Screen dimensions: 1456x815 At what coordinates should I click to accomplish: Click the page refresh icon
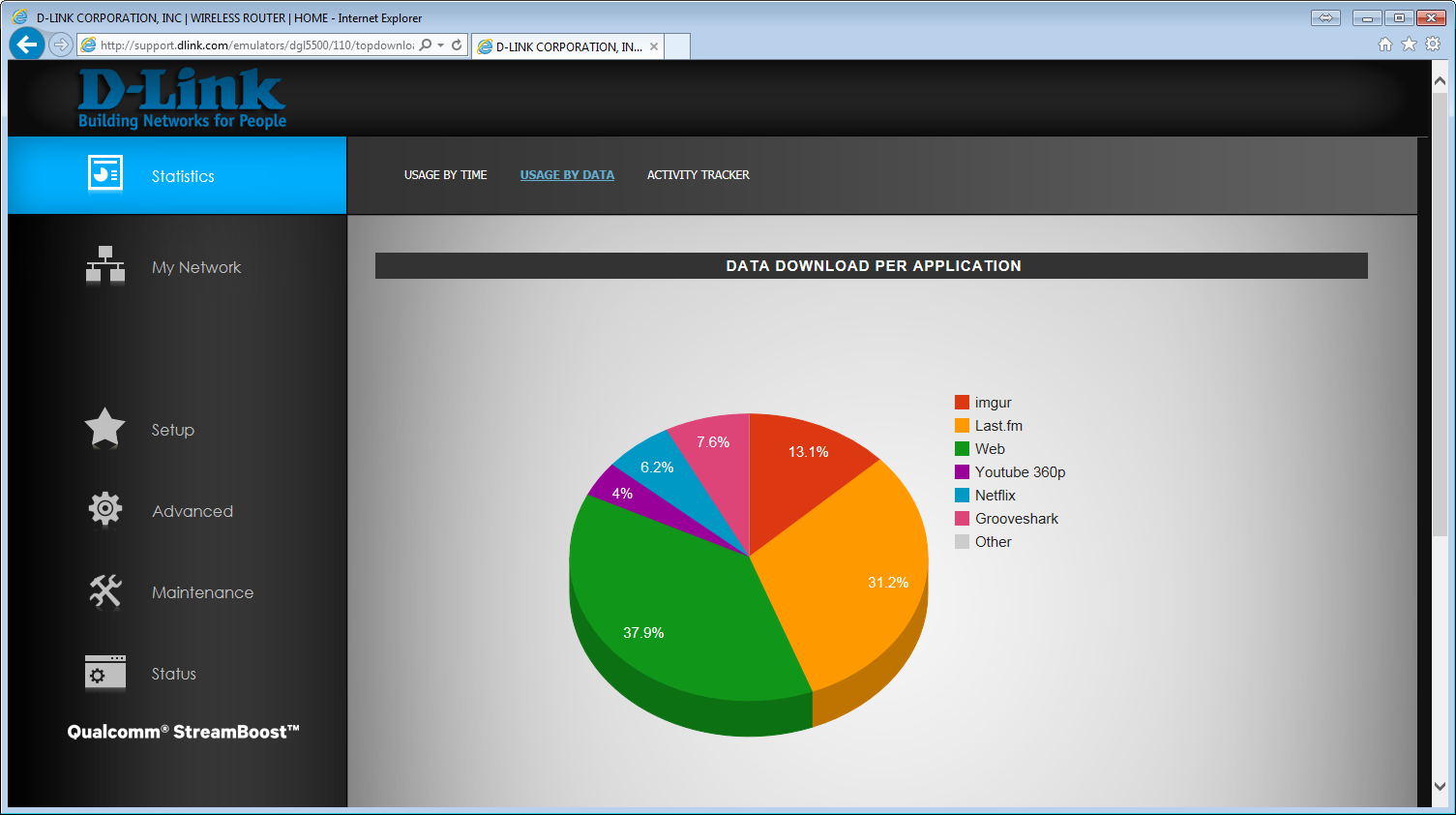point(457,45)
